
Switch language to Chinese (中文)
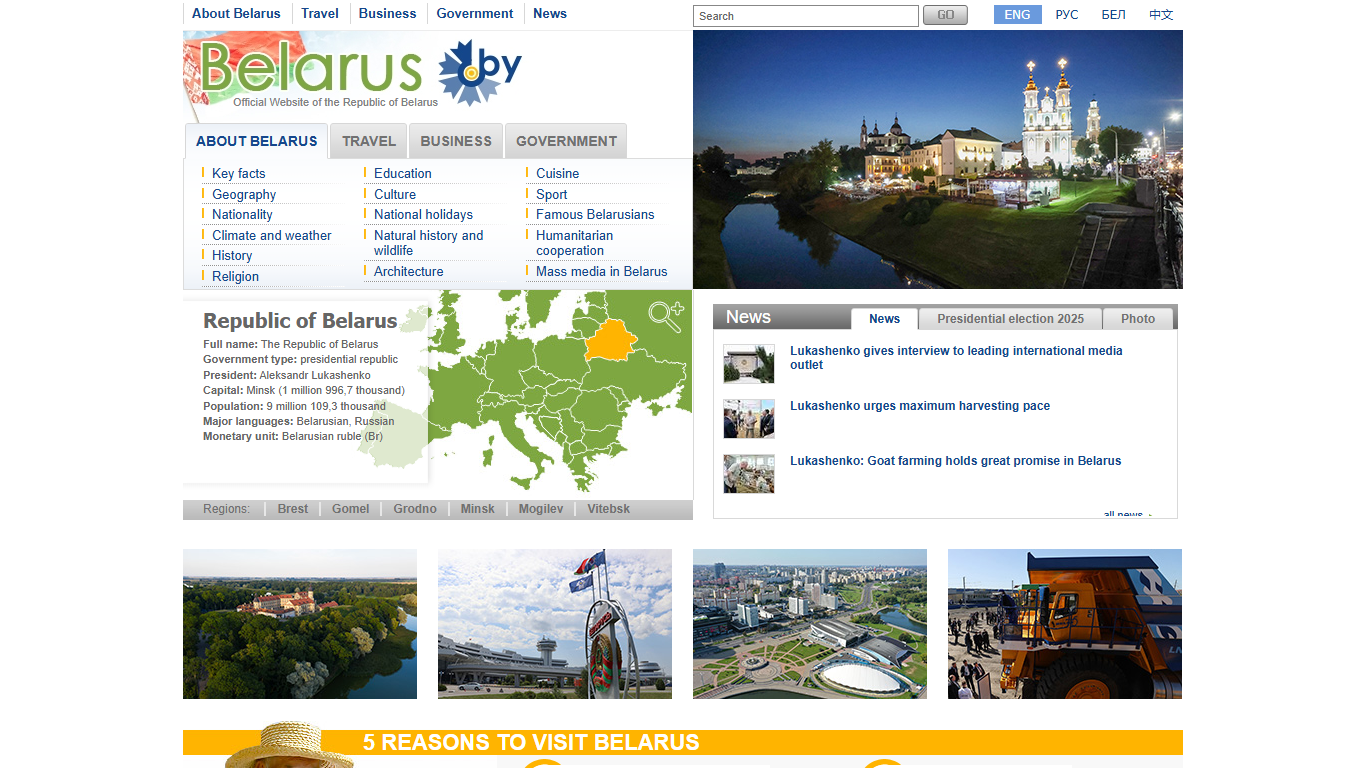click(1161, 15)
